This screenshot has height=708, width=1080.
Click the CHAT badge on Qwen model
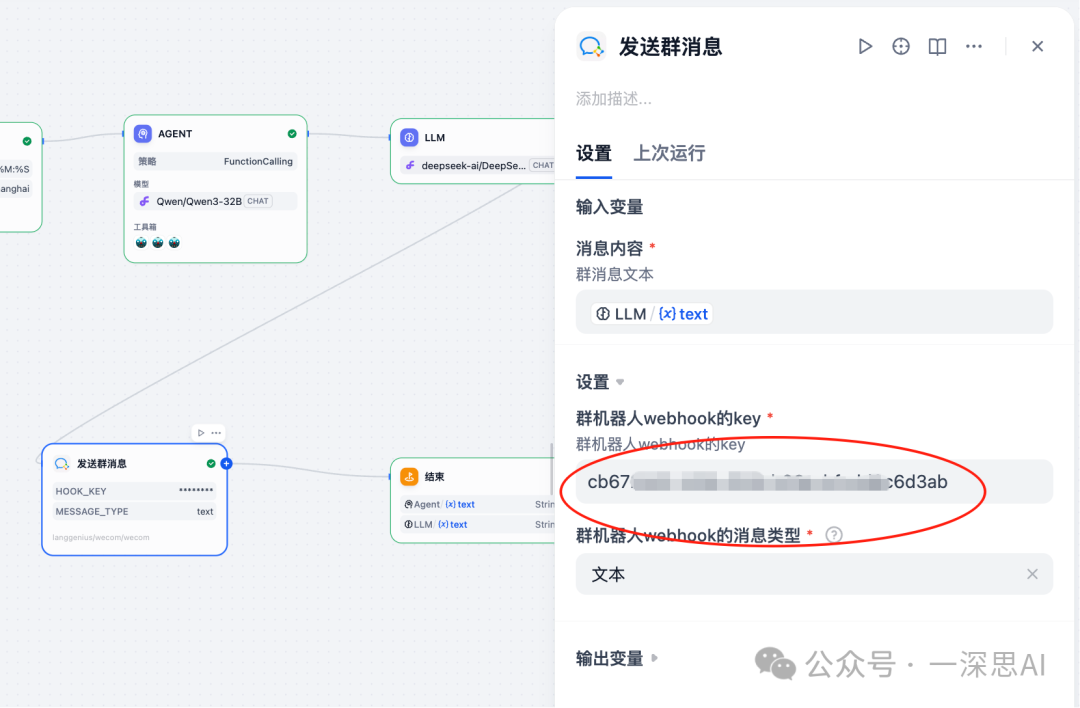258,201
